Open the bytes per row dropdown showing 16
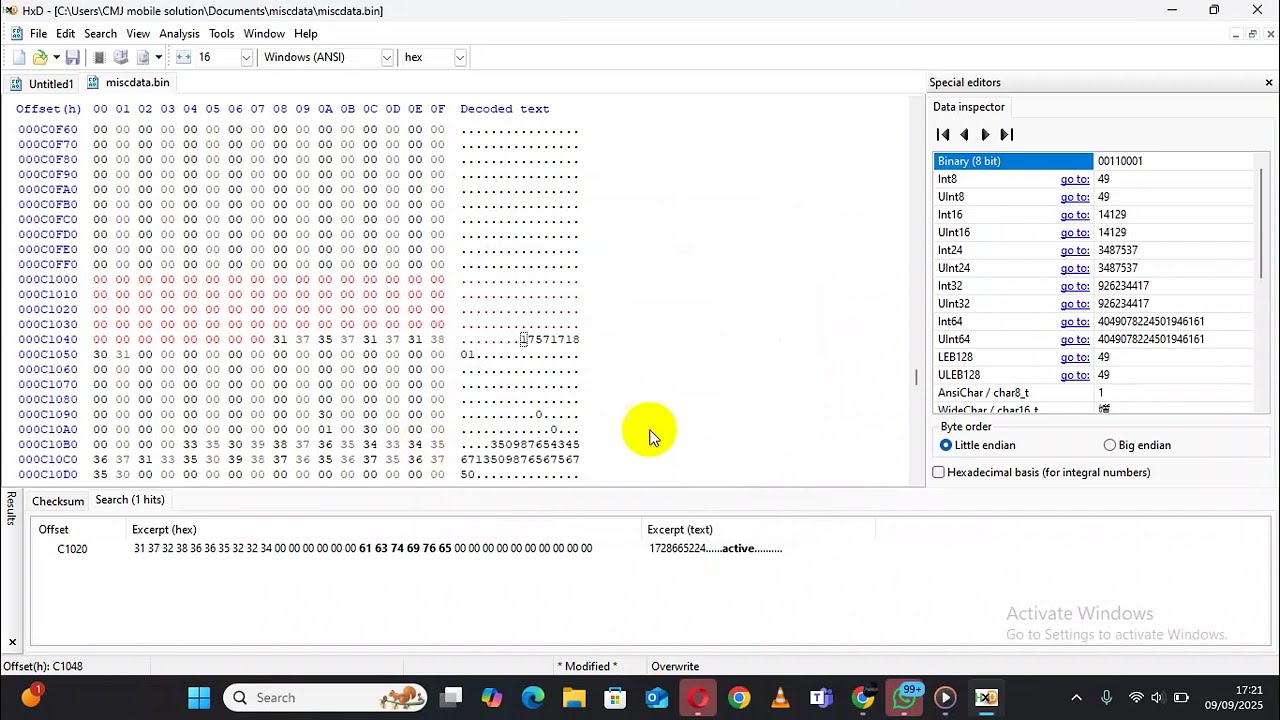The height and width of the screenshot is (720, 1280). (246, 57)
